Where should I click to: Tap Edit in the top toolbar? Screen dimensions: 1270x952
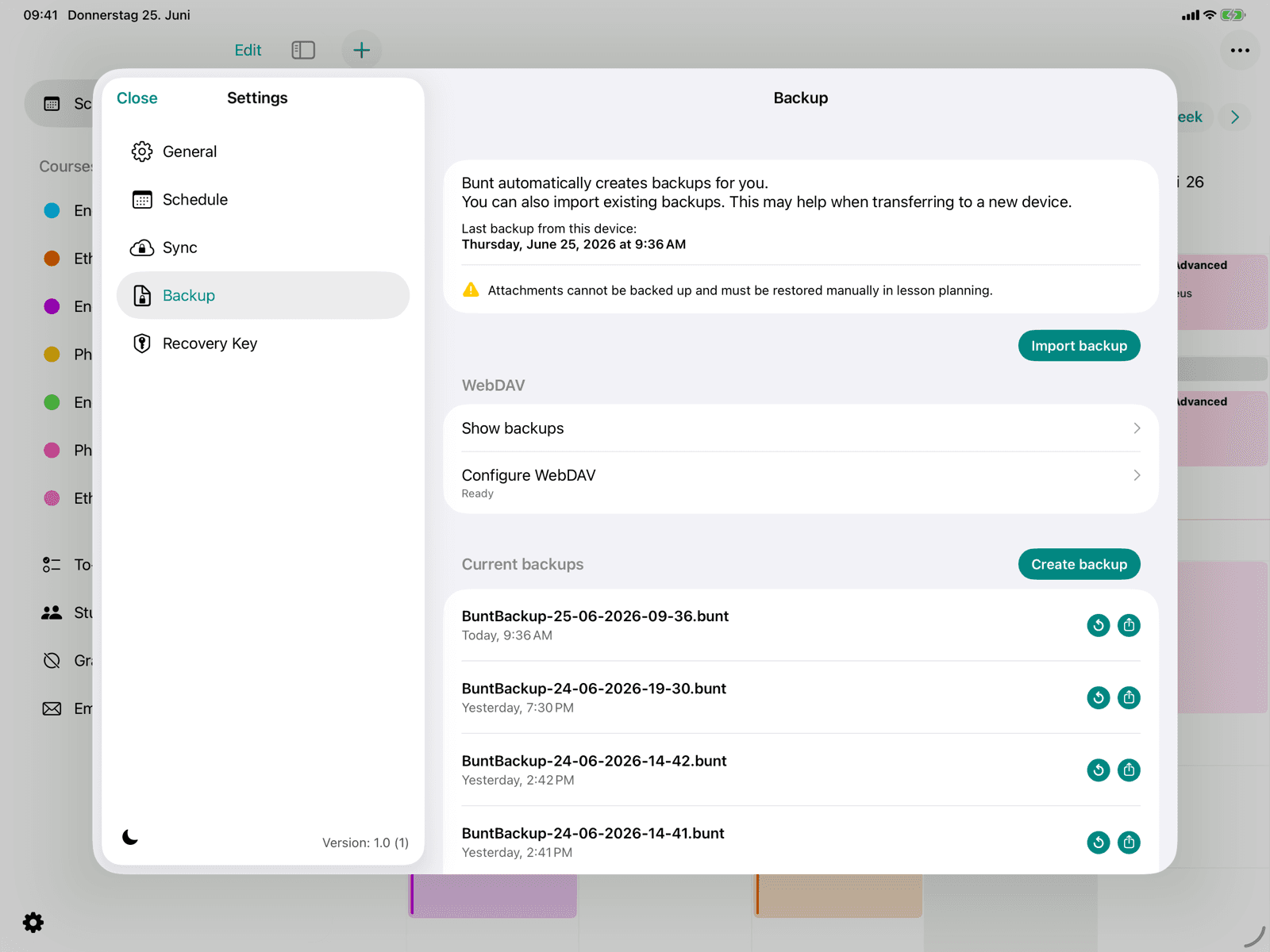(x=248, y=50)
